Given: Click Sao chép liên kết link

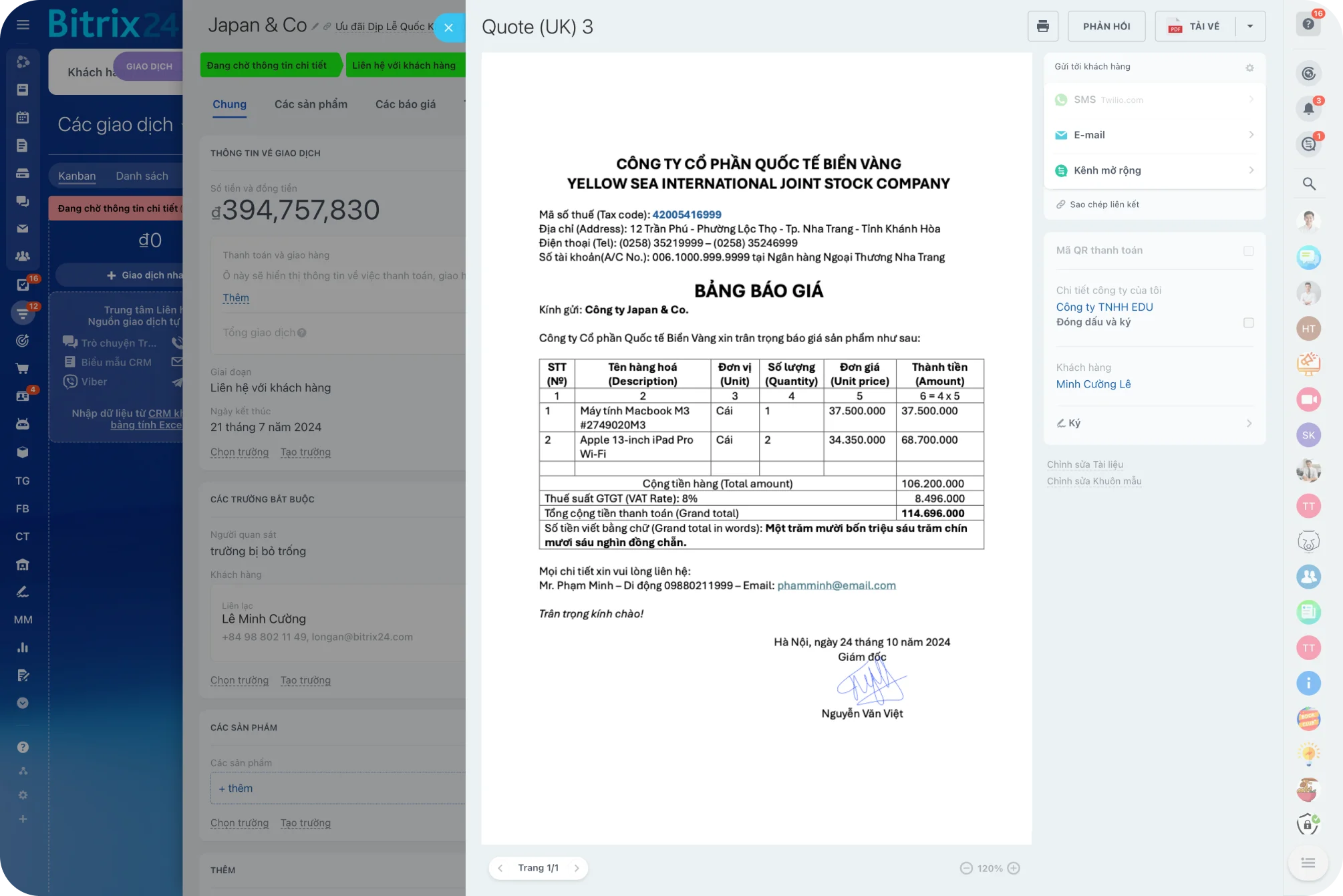Looking at the screenshot, I should click(1104, 204).
